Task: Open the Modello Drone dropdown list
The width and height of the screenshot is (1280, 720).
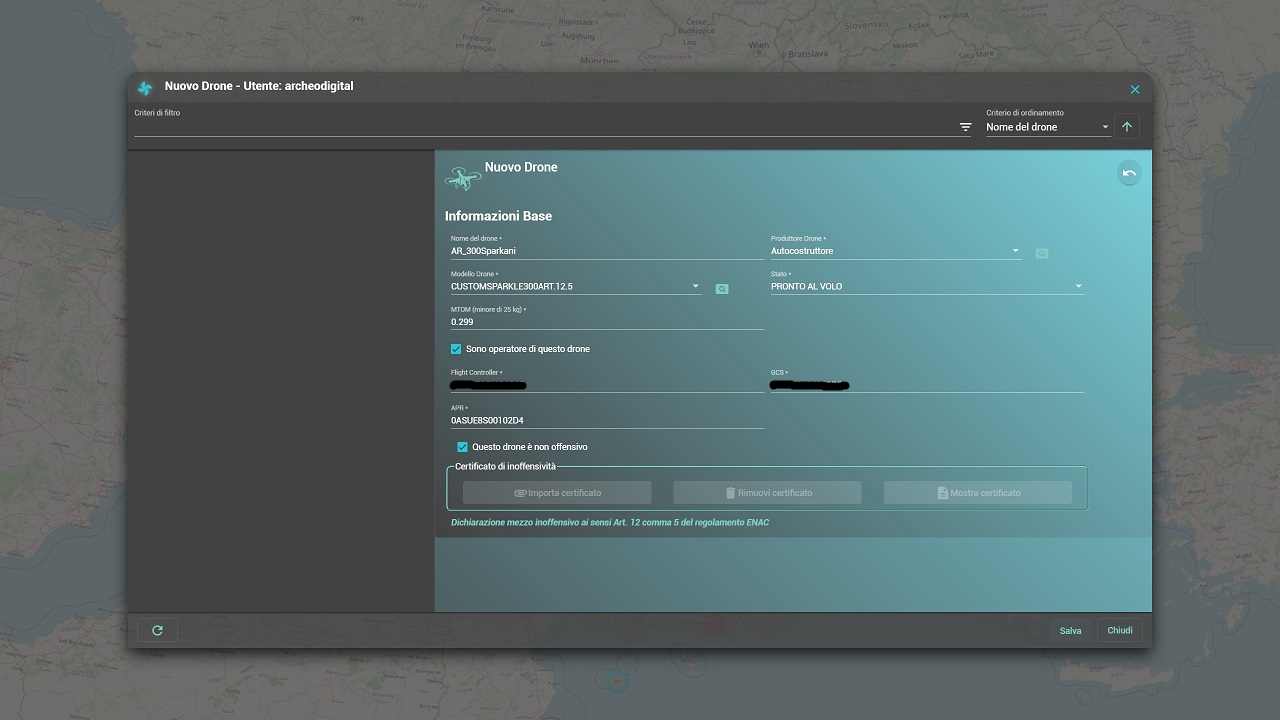Action: click(576, 286)
